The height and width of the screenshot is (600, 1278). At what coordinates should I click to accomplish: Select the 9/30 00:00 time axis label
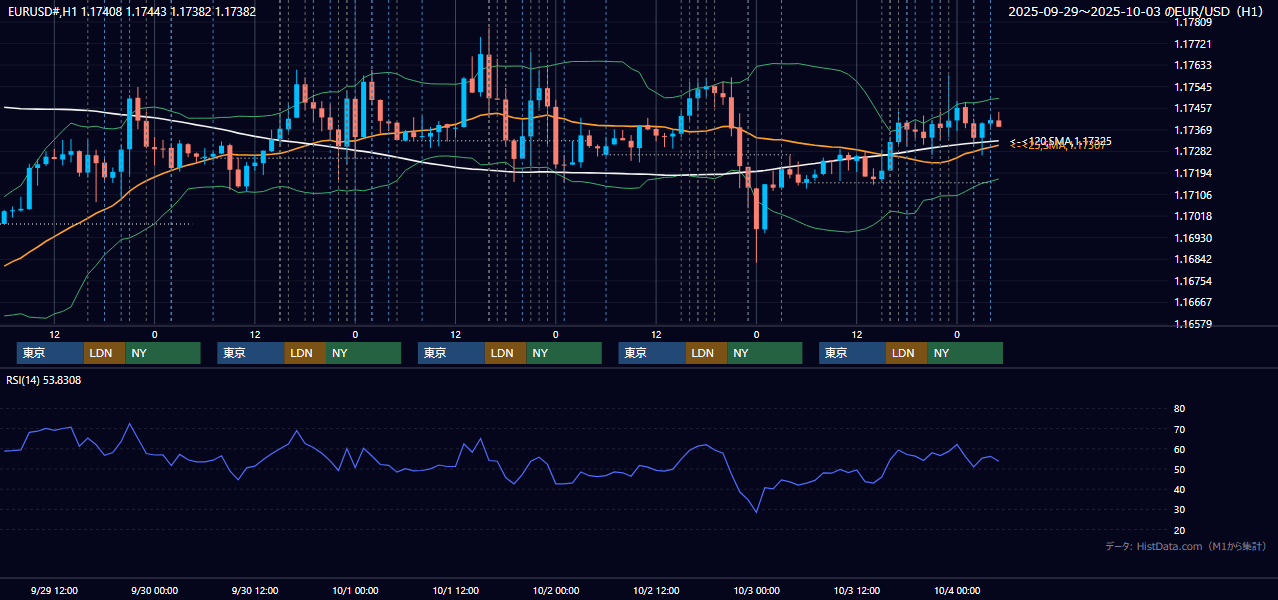coord(154,590)
